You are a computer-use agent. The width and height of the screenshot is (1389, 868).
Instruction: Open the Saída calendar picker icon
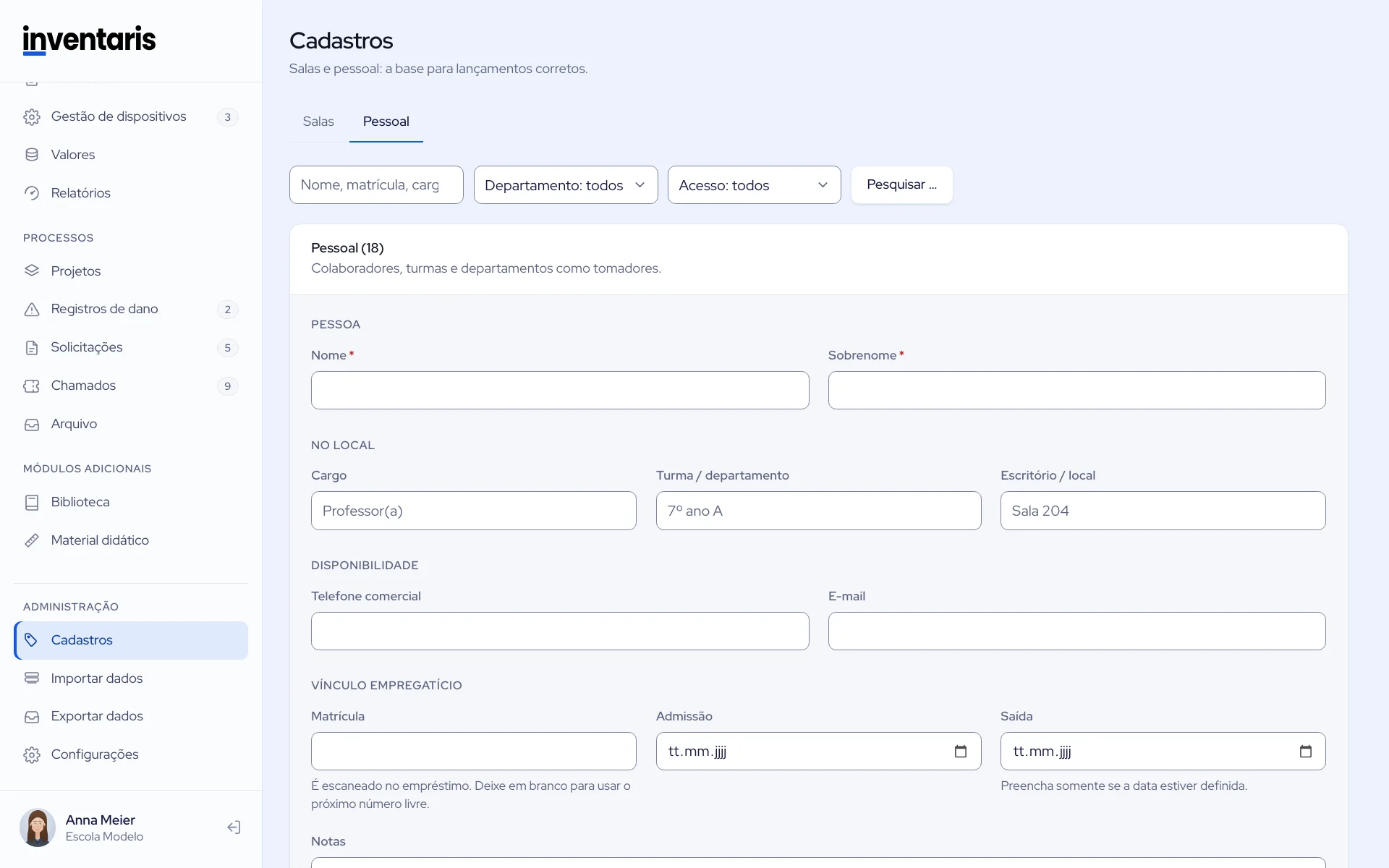1306,752
